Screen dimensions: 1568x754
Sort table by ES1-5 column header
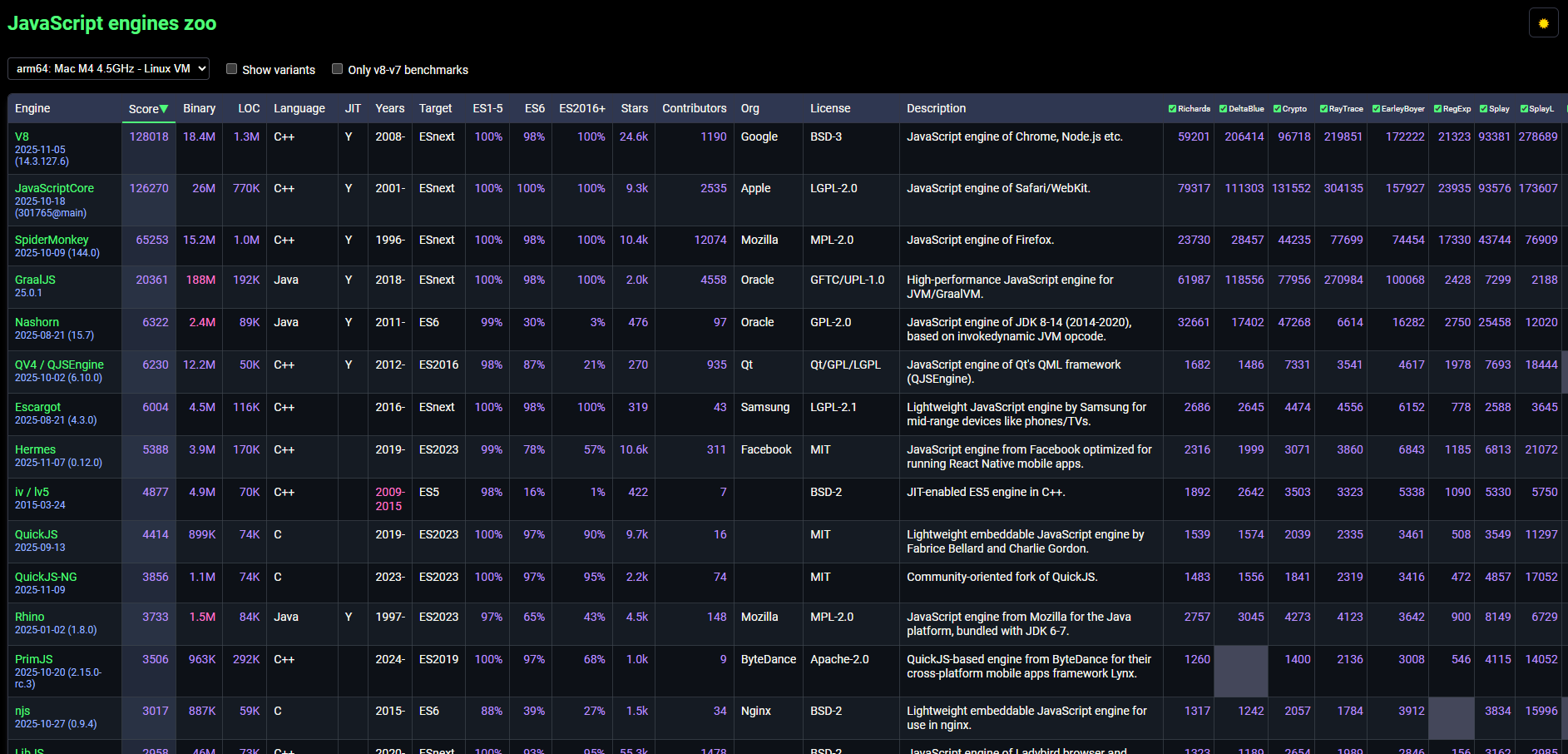coord(487,108)
